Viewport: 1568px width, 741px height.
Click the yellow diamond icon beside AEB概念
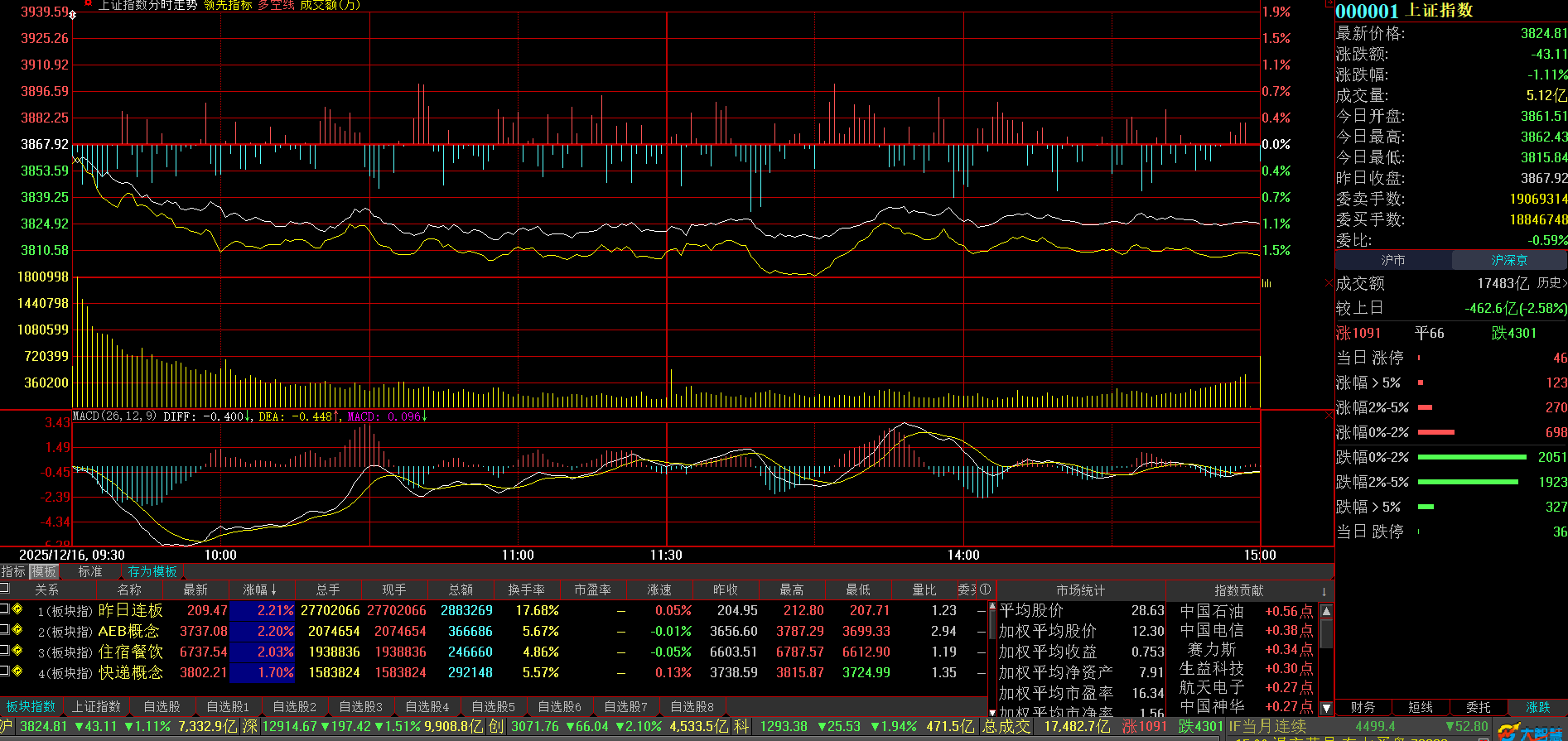(x=17, y=630)
